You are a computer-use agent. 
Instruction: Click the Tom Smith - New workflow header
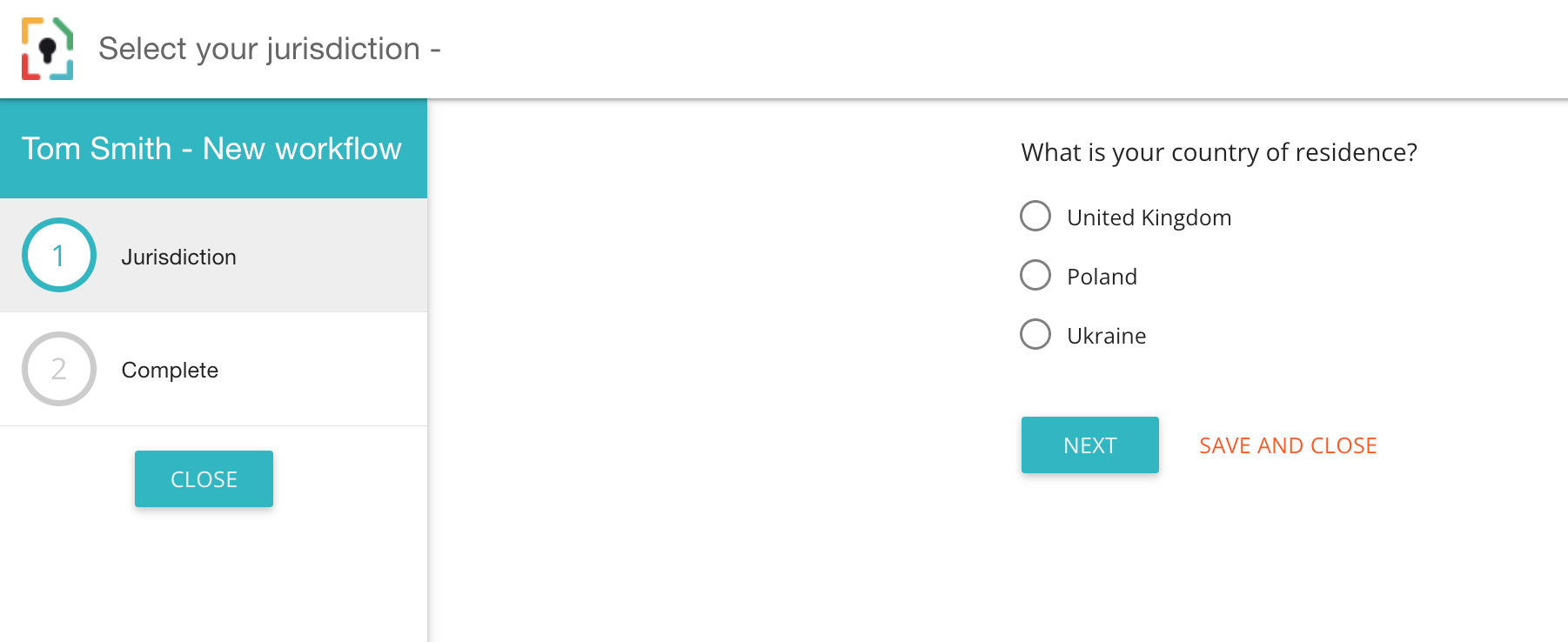click(211, 149)
